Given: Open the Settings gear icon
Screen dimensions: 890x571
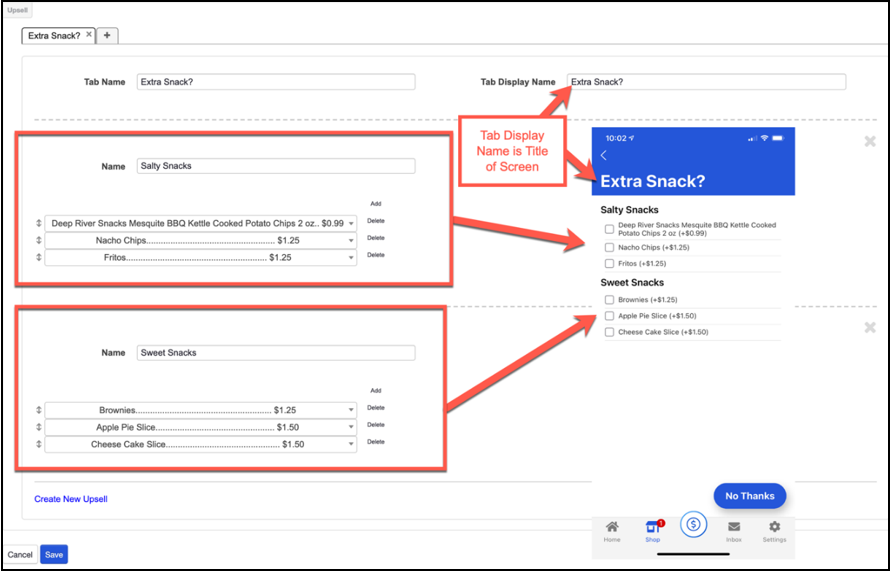Looking at the screenshot, I should [774, 529].
